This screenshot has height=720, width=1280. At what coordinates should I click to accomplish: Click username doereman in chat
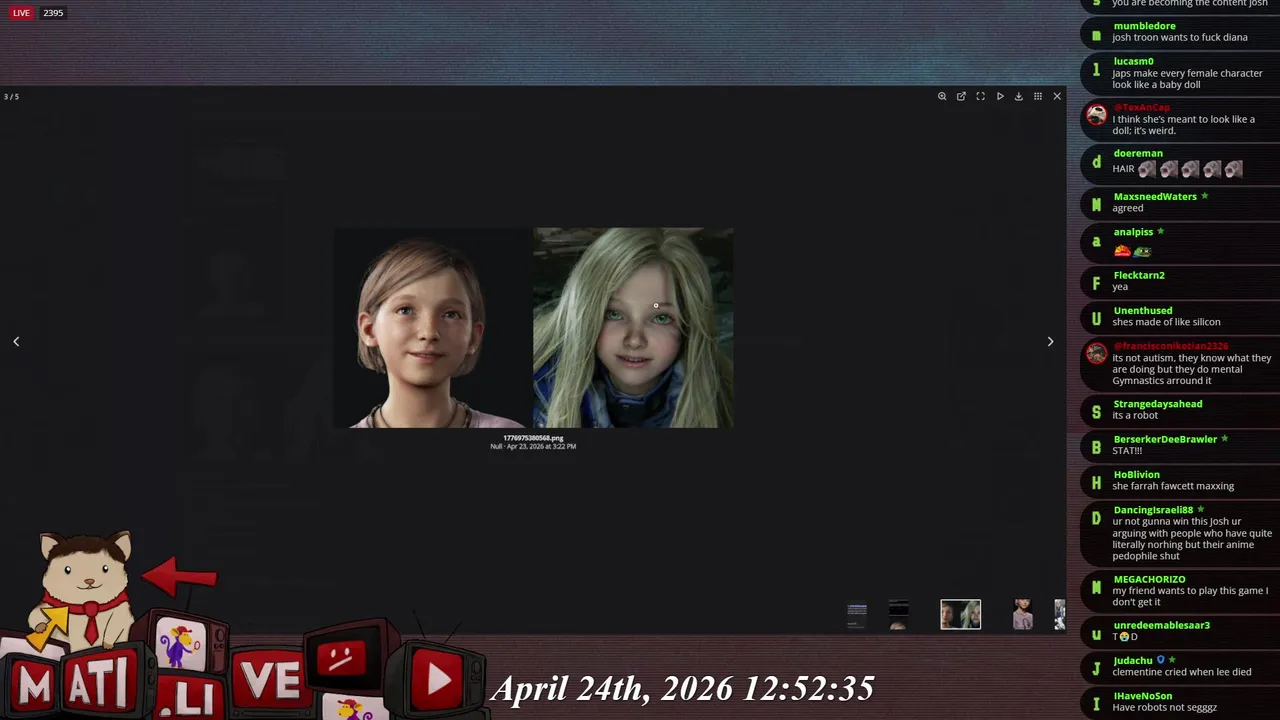(1138, 153)
